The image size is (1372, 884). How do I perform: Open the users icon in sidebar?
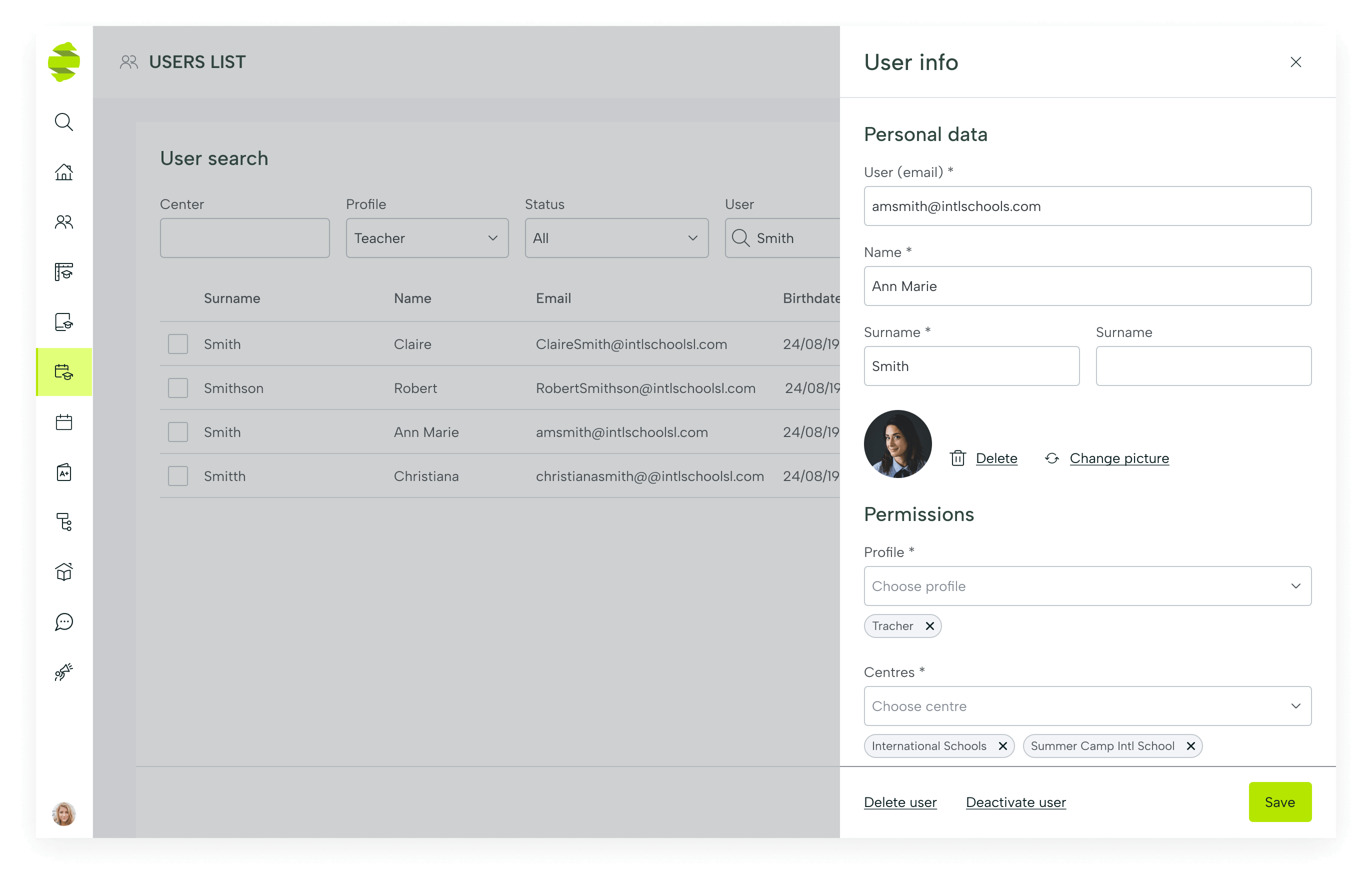(63, 221)
